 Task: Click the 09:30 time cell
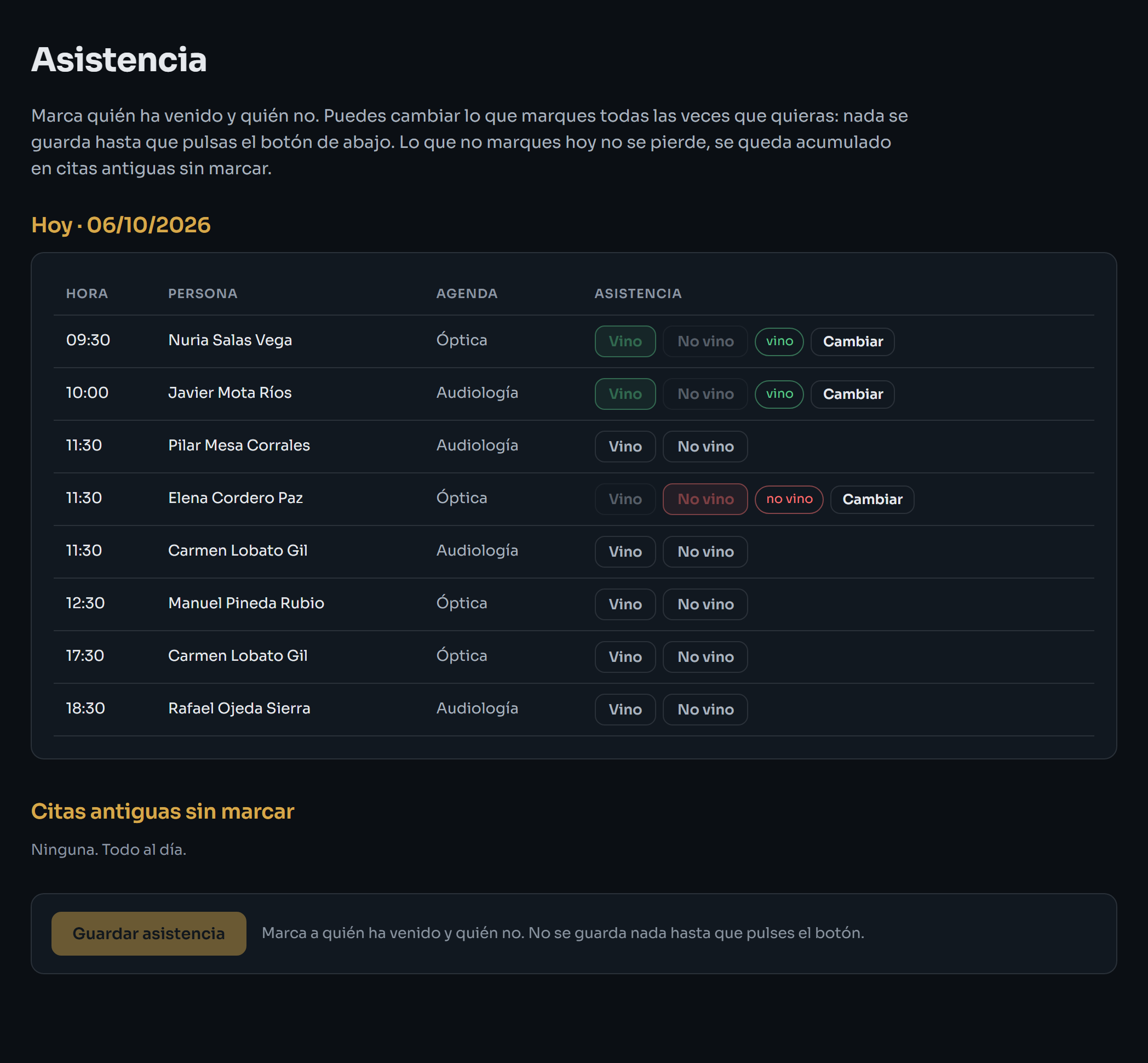88,340
